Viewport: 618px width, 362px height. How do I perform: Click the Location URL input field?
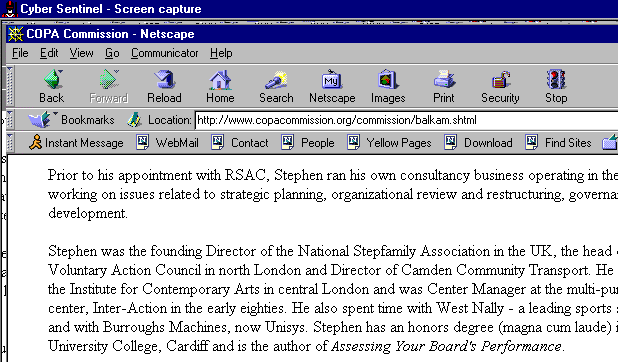pyautogui.click(x=406, y=120)
